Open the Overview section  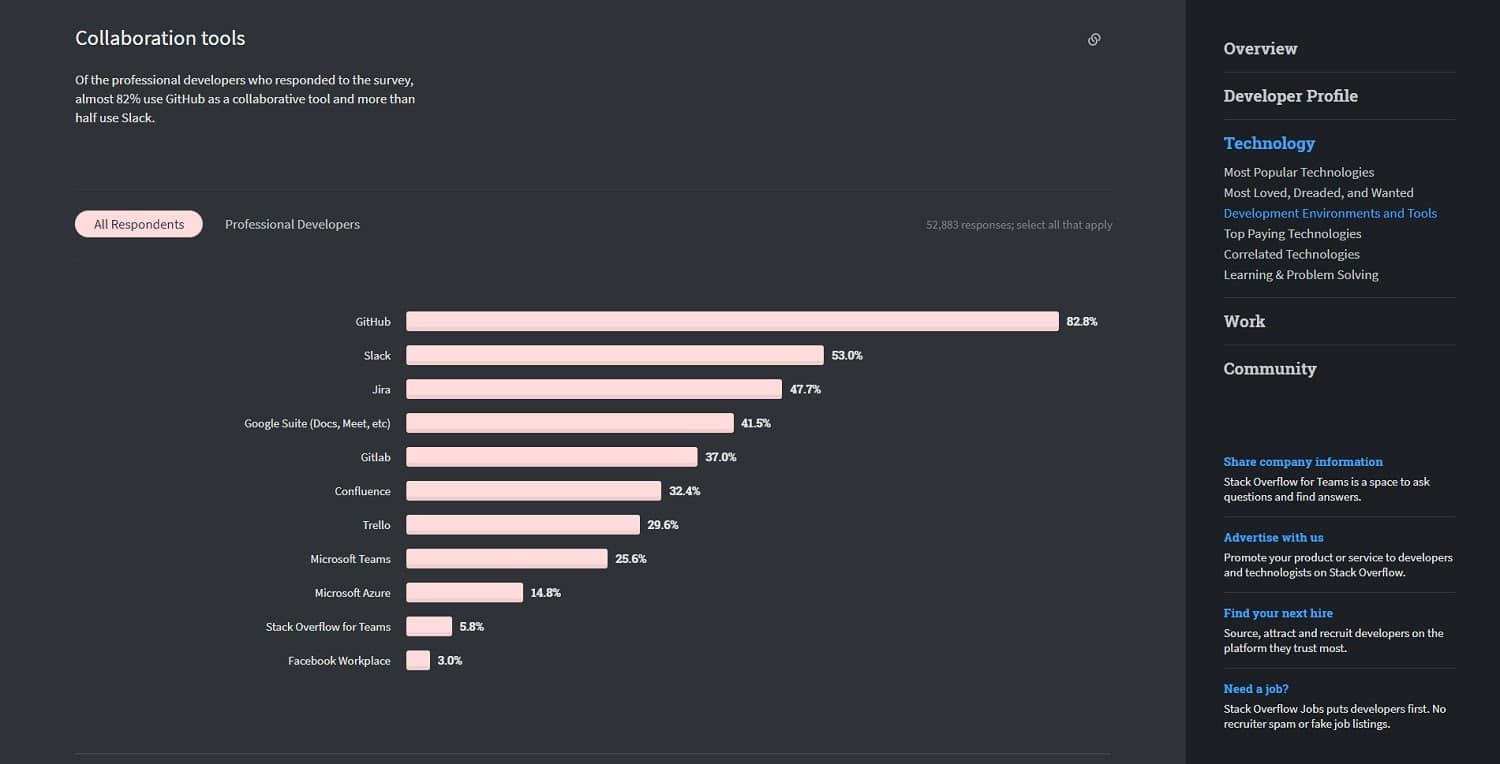[1260, 48]
